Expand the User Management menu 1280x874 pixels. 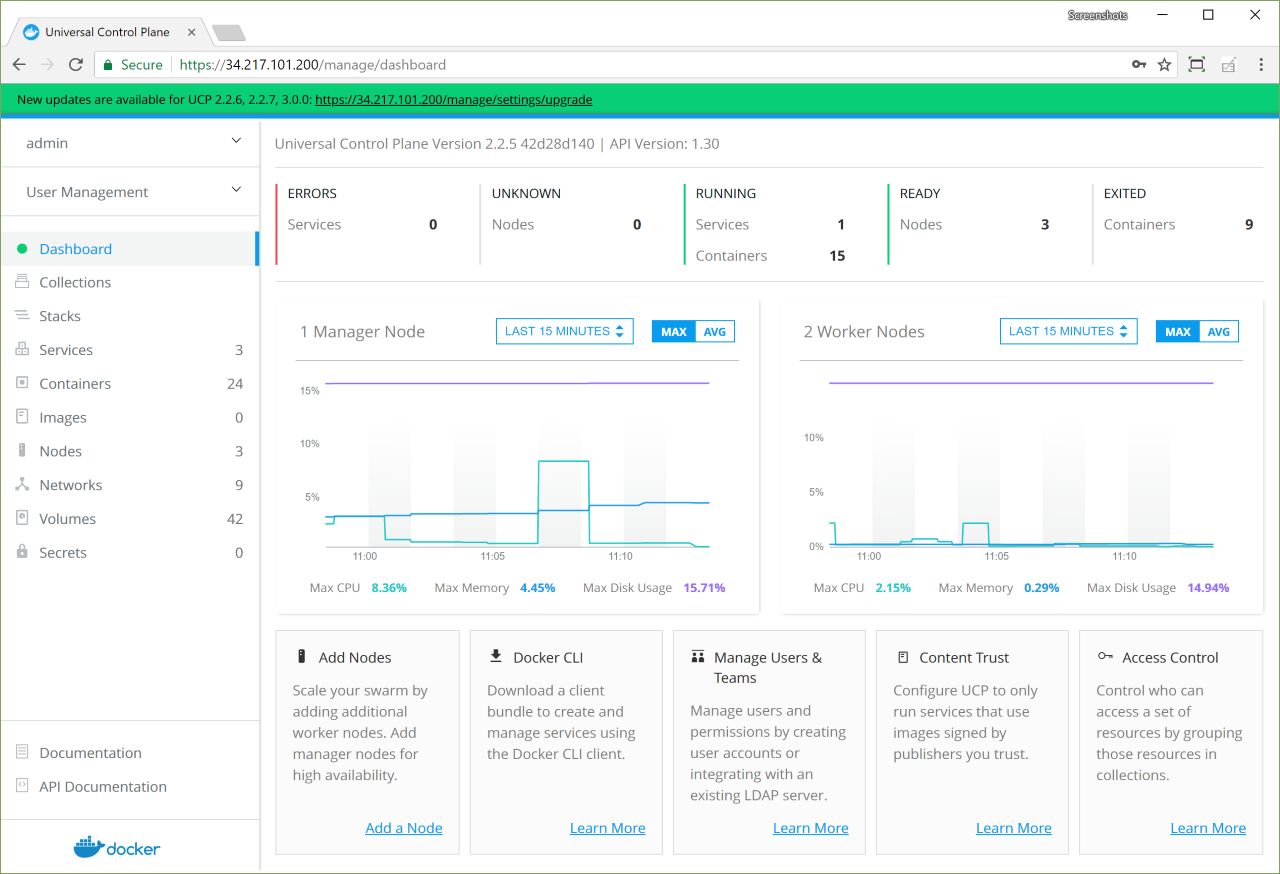point(236,190)
